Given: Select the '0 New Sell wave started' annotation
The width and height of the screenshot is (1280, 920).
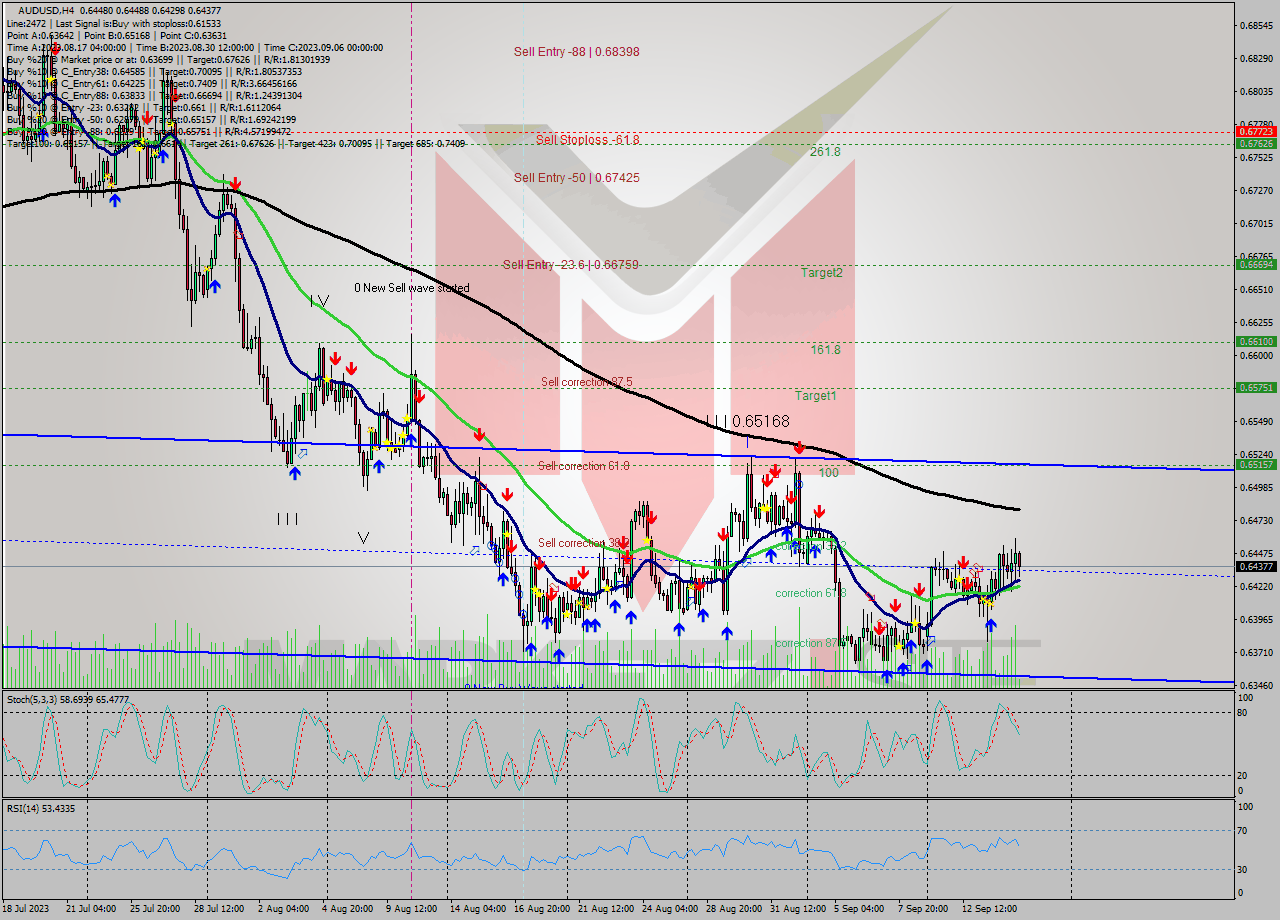Looking at the screenshot, I should point(411,288).
